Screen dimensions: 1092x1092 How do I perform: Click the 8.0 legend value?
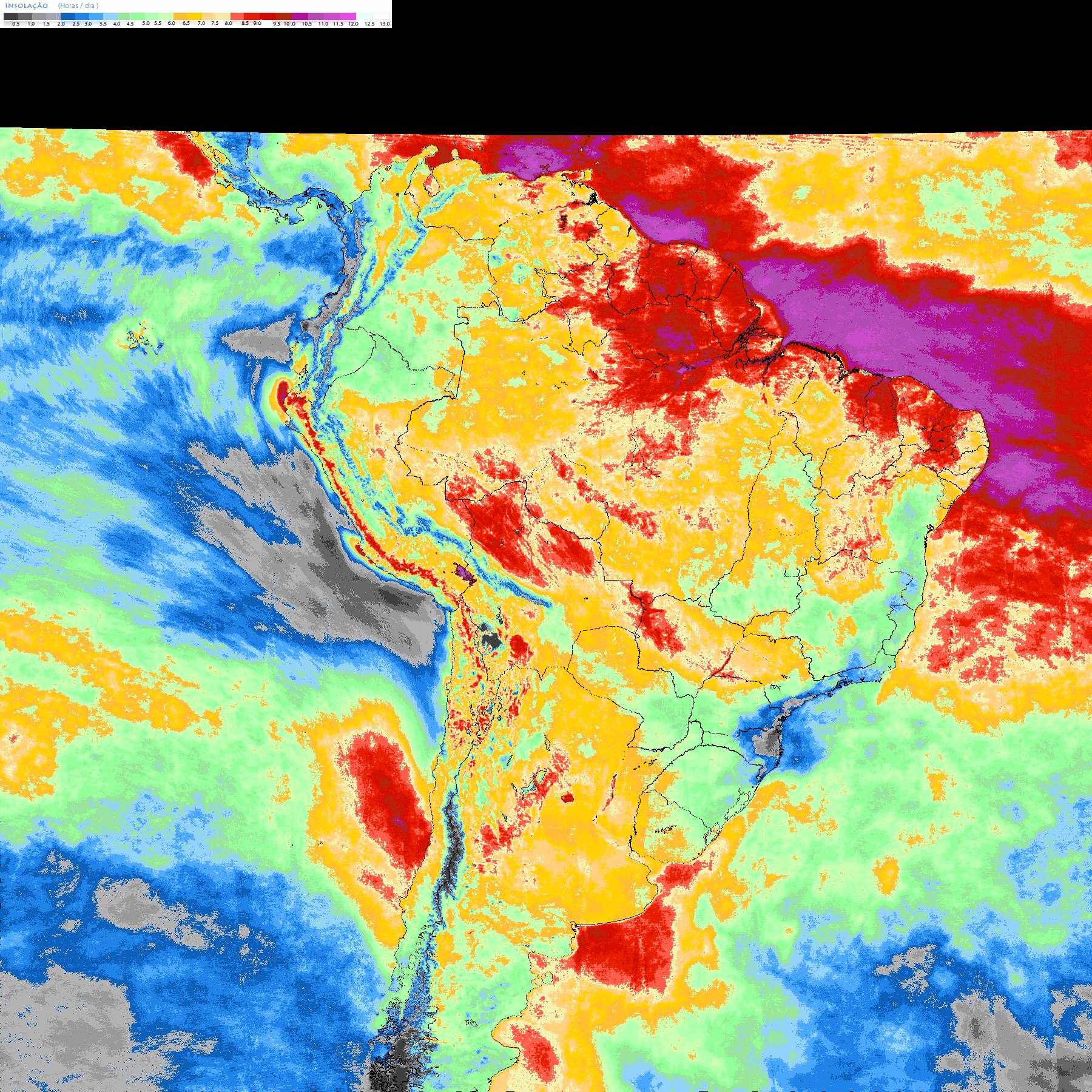tap(229, 23)
